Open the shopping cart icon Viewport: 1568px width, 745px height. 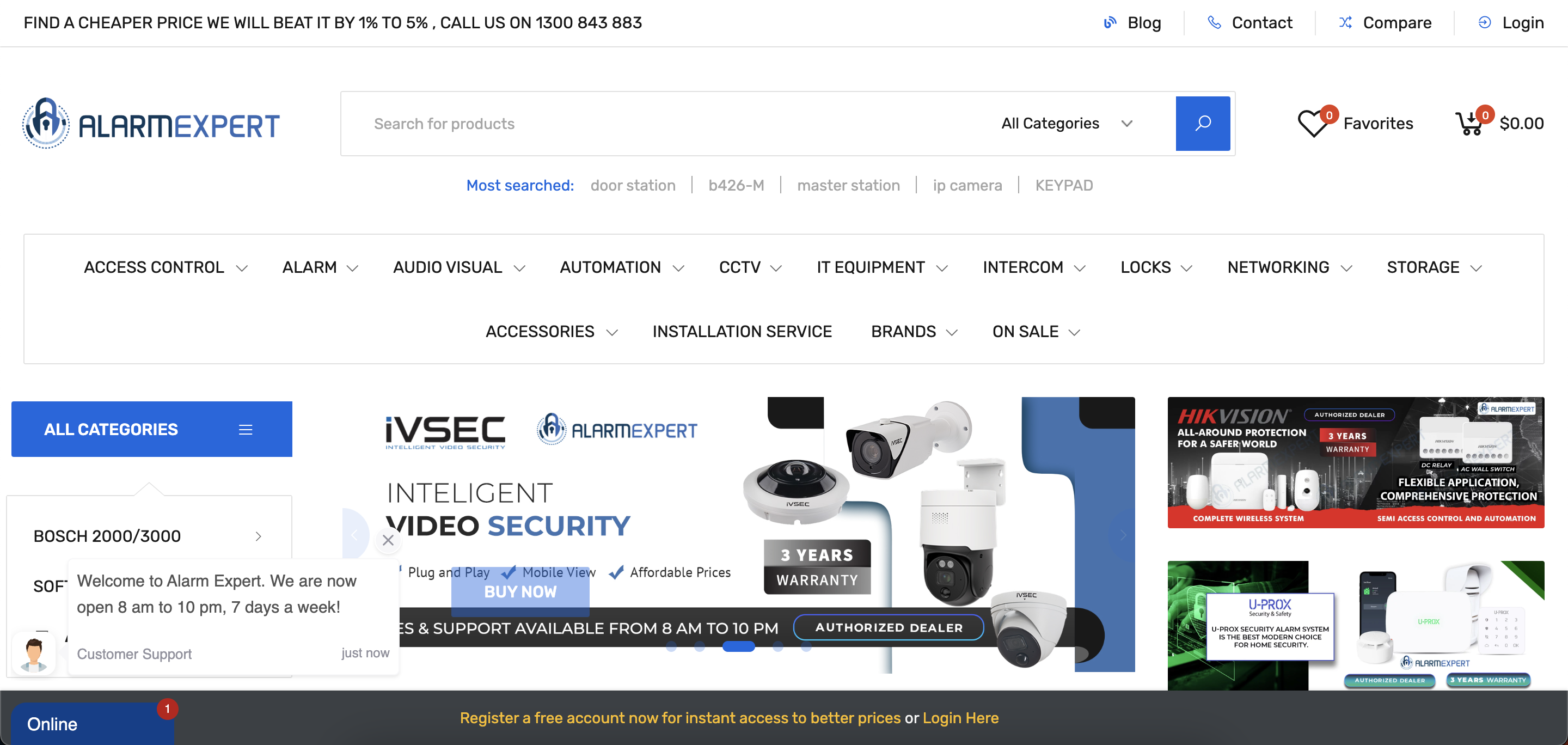(x=1469, y=124)
